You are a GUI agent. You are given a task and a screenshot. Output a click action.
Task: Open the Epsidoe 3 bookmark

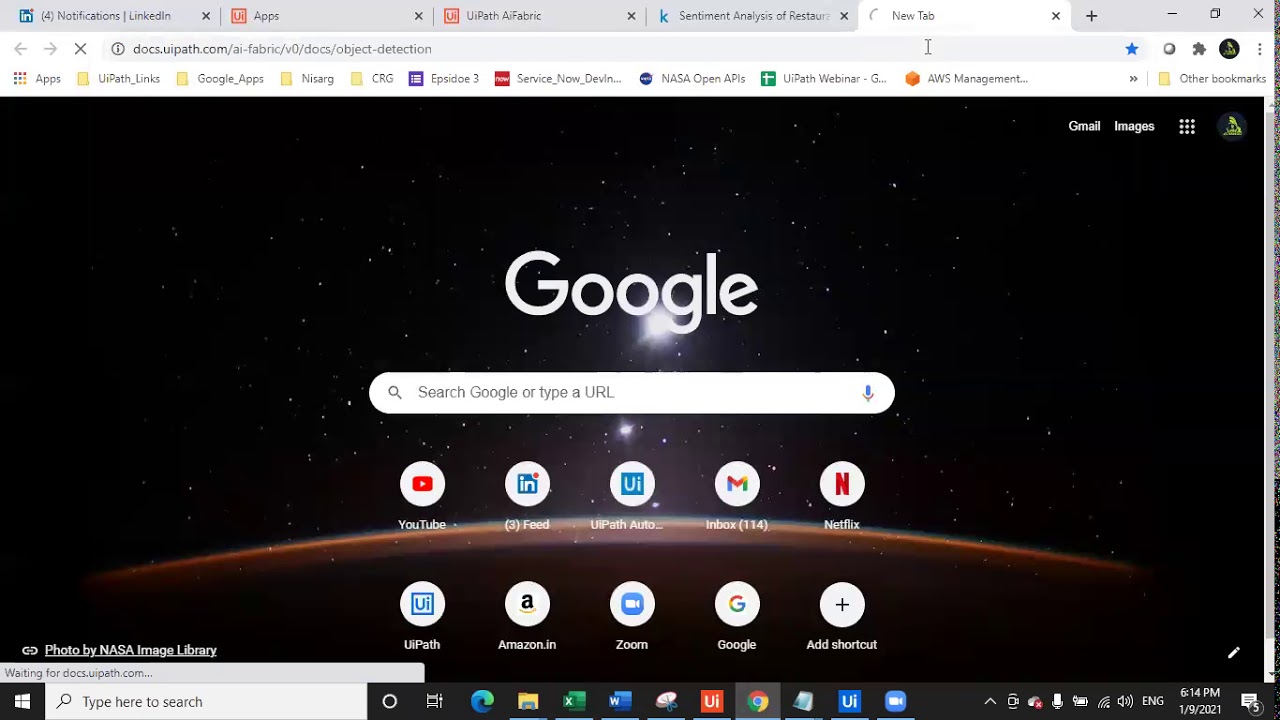pyautogui.click(x=444, y=79)
